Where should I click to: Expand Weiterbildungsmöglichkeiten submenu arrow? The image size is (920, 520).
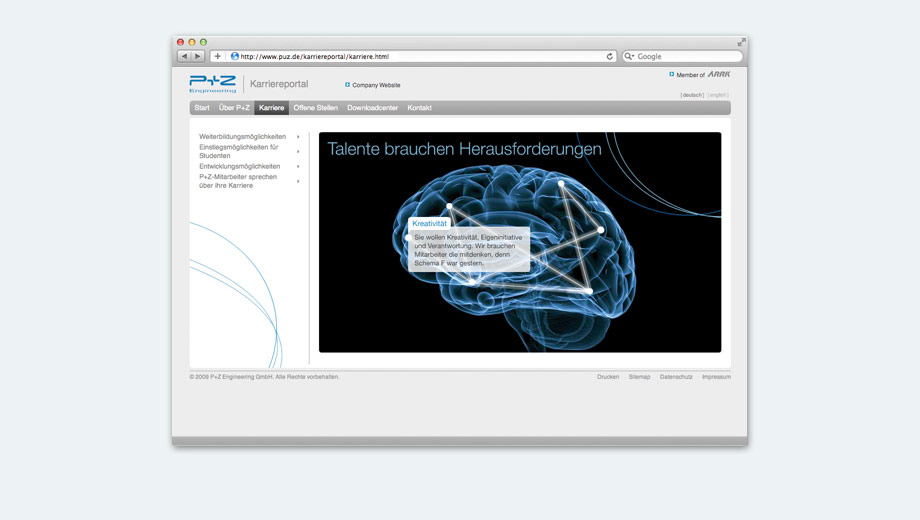[298, 136]
